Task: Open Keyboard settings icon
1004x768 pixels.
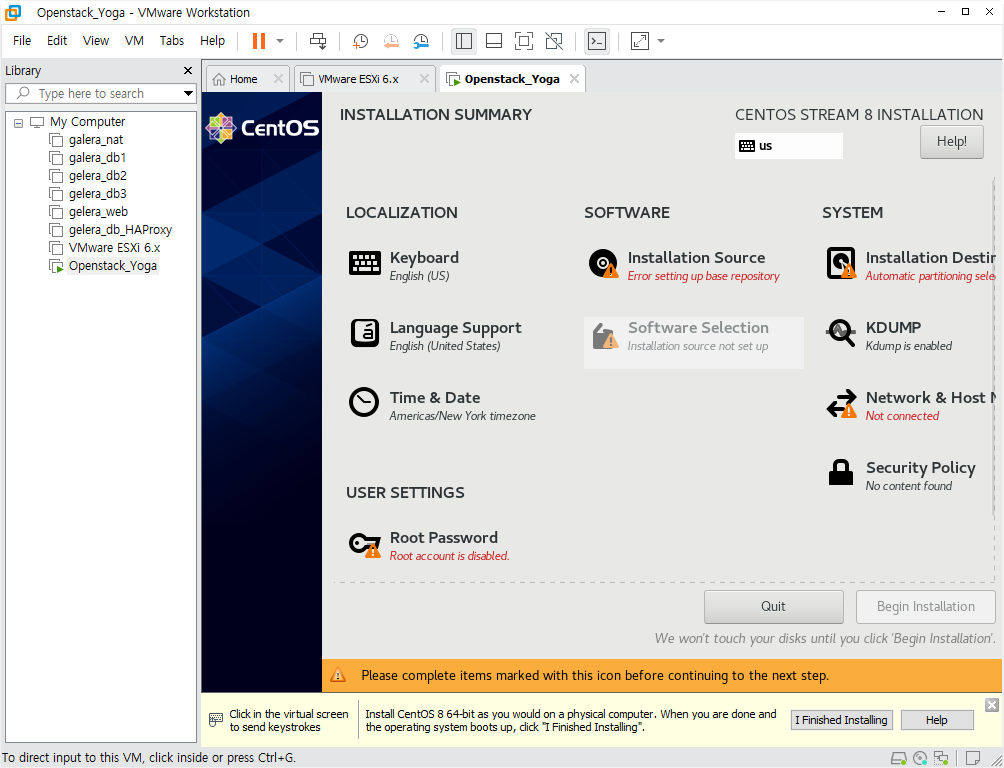Action: [x=365, y=263]
